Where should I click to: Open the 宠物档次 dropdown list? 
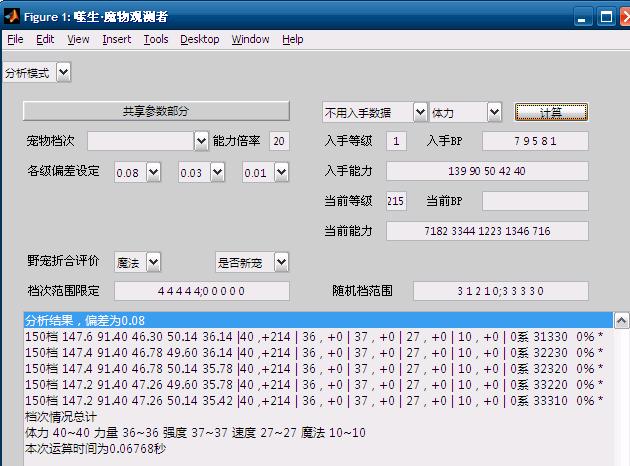pos(200,141)
